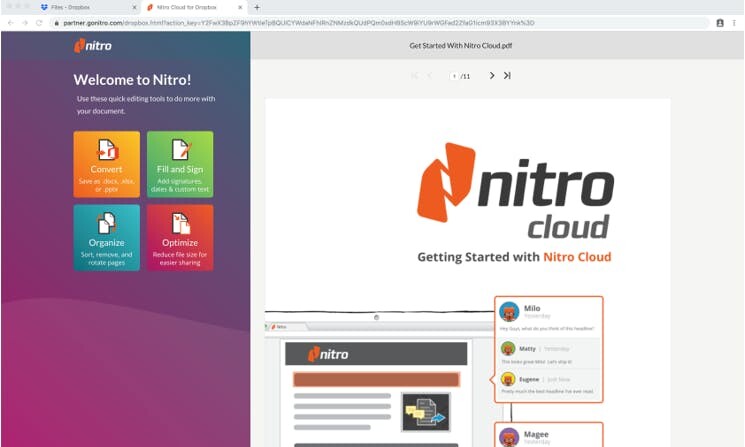Switch to the Files - Dropbox tab
The height and width of the screenshot is (447, 745).
(85, 7)
